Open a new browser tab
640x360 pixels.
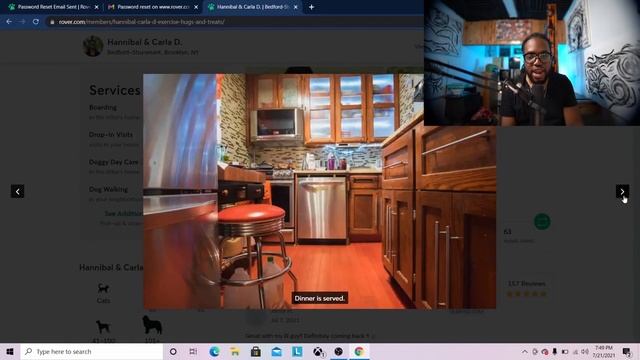[x=311, y=7]
